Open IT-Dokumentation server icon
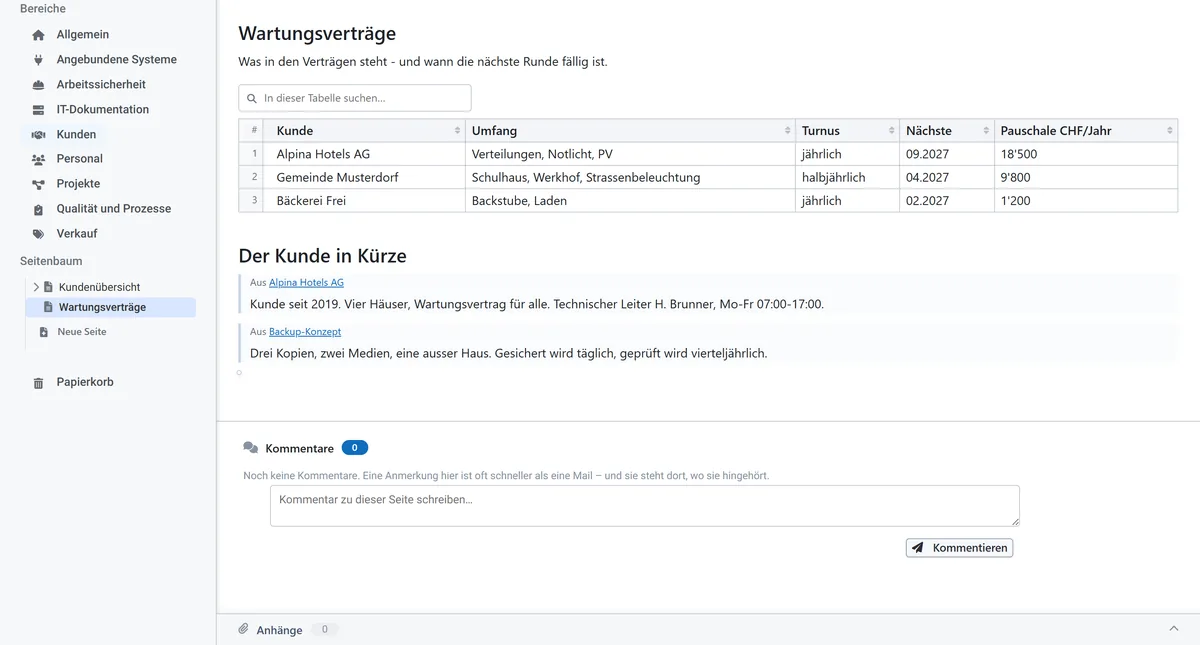The image size is (1200, 645). (x=38, y=110)
